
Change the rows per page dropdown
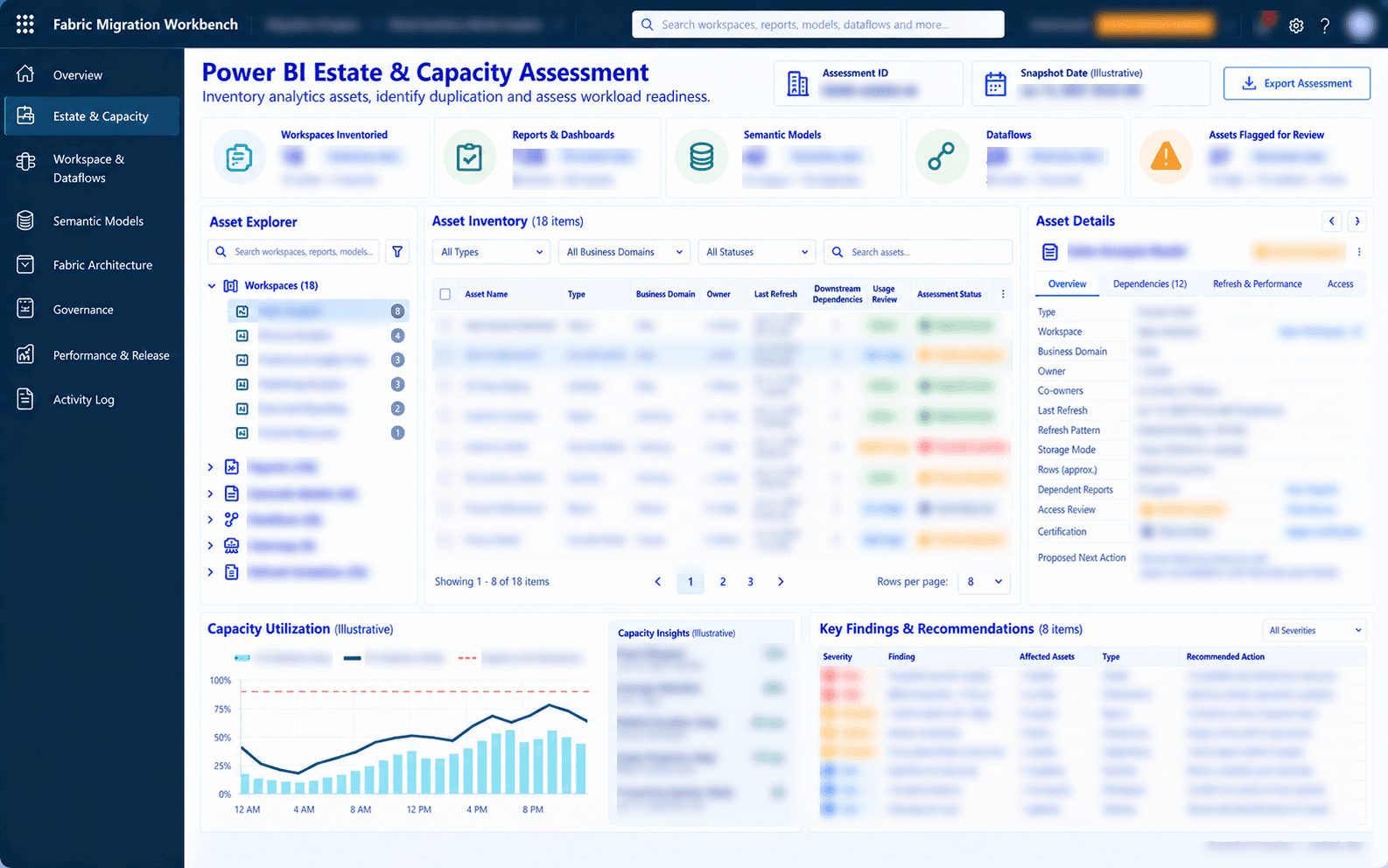(x=985, y=582)
